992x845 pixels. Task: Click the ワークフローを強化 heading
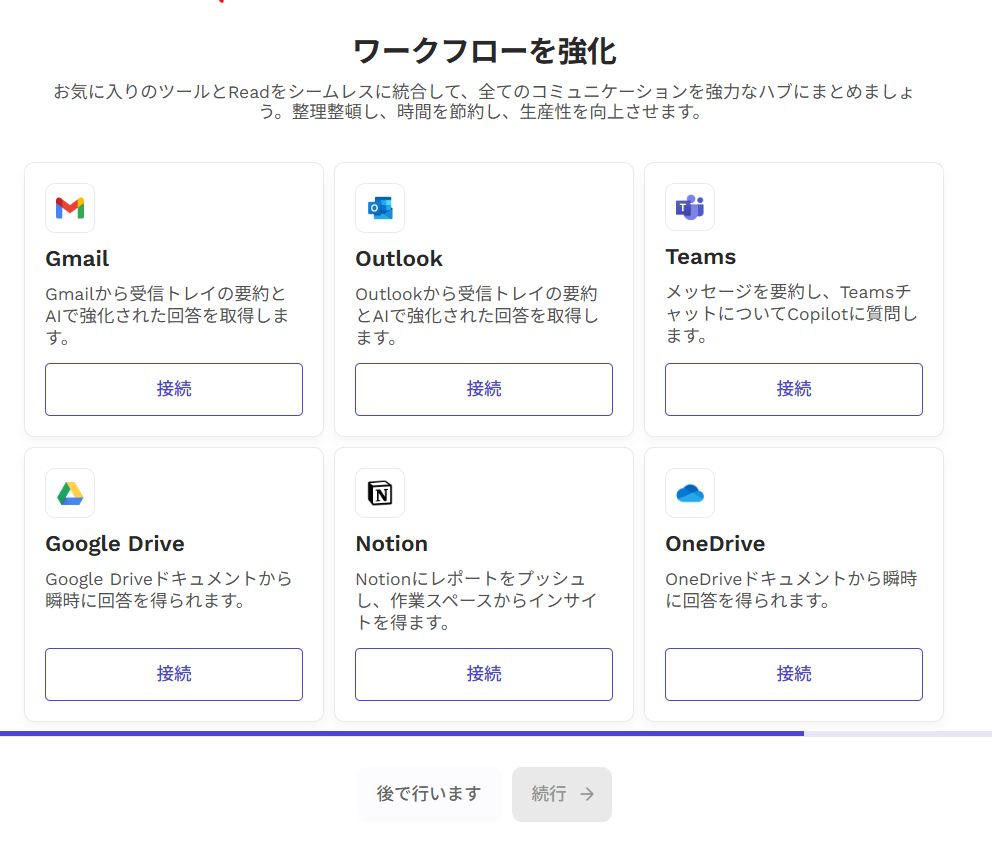(496, 47)
